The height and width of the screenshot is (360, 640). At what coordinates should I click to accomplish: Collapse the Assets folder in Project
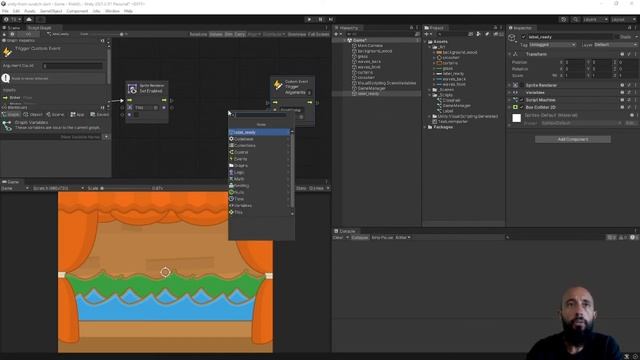coord(426,42)
